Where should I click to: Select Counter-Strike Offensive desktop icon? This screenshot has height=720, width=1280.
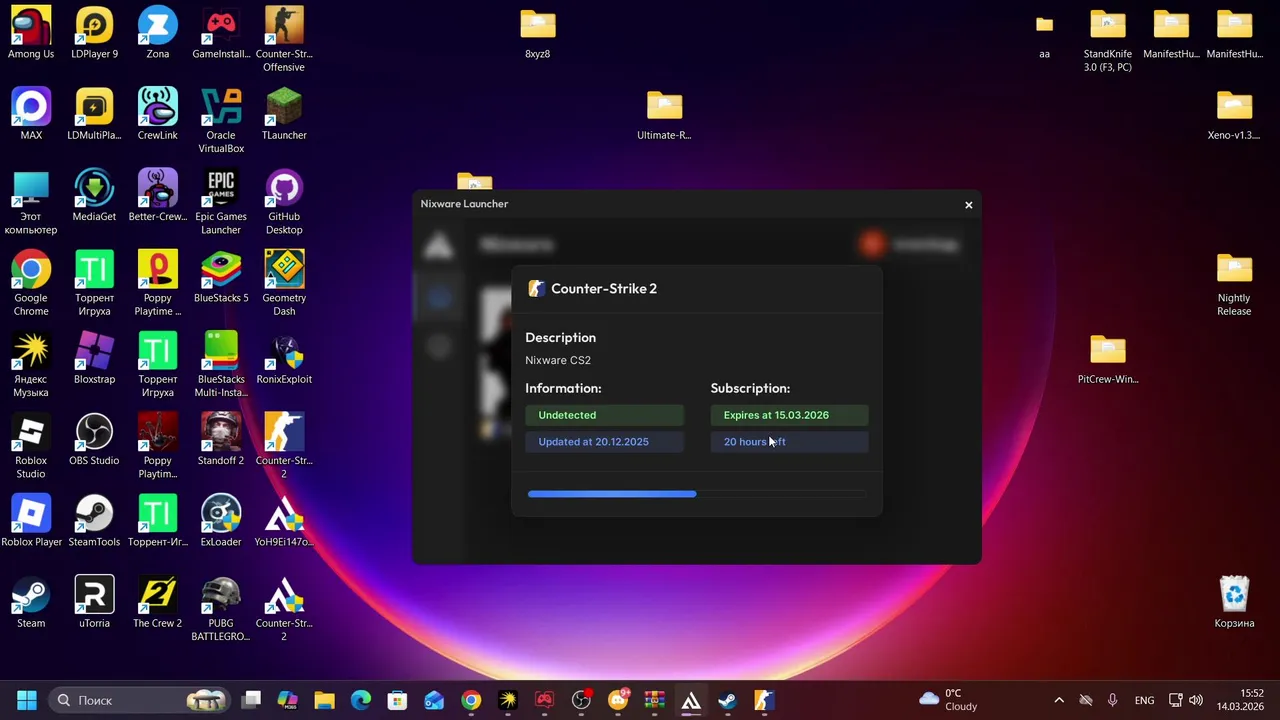284,39
